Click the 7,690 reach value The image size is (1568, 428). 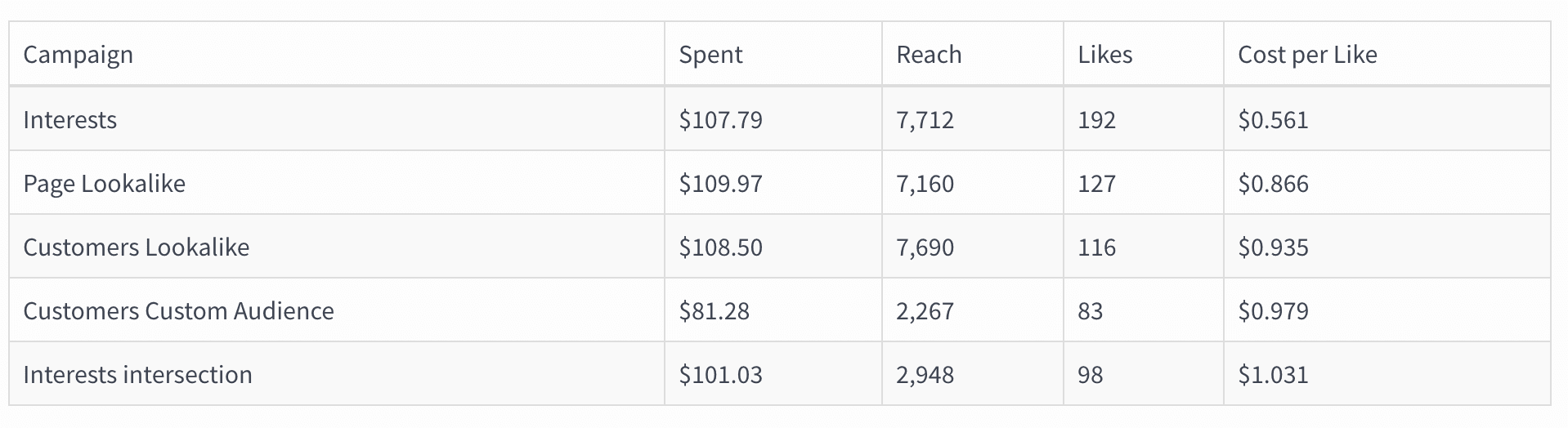(x=925, y=247)
